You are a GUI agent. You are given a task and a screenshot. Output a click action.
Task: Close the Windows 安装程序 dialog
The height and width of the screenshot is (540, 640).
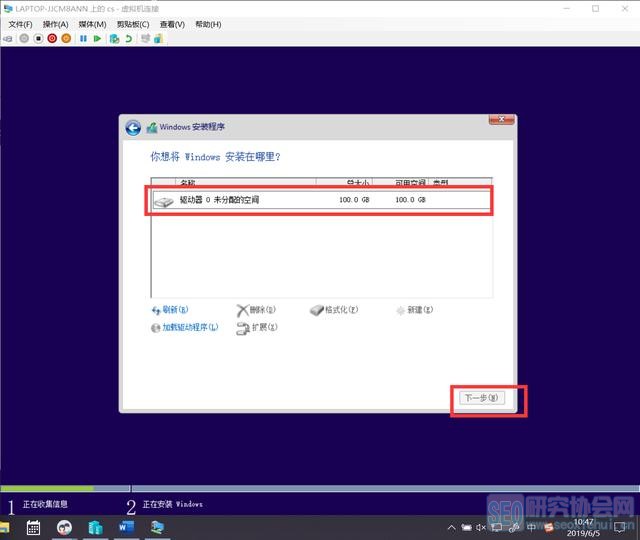point(501,120)
